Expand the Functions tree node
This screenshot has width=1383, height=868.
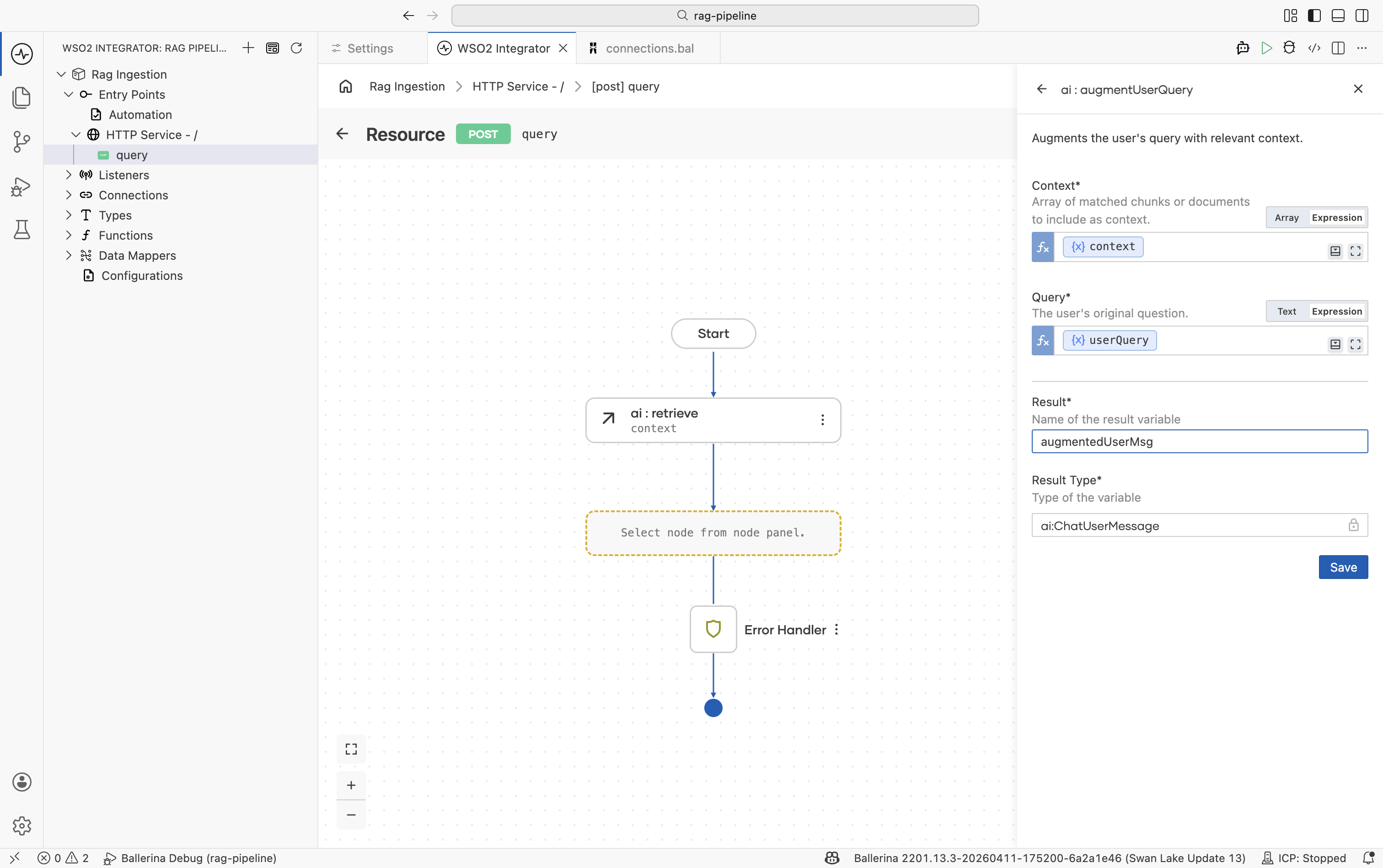[x=68, y=235]
